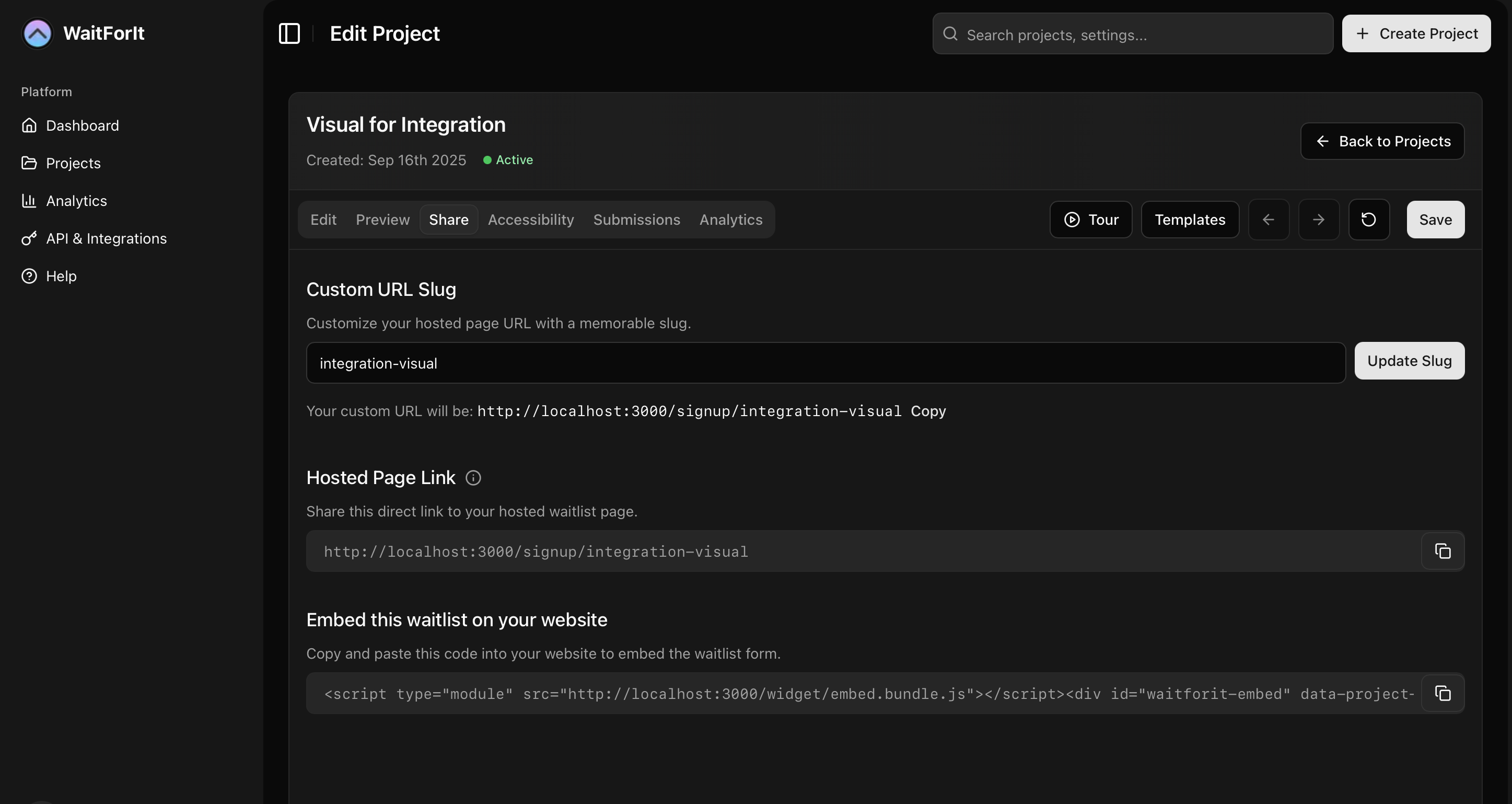Switch to the Submissions tab
1512x804 pixels.
pyautogui.click(x=636, y=219)
